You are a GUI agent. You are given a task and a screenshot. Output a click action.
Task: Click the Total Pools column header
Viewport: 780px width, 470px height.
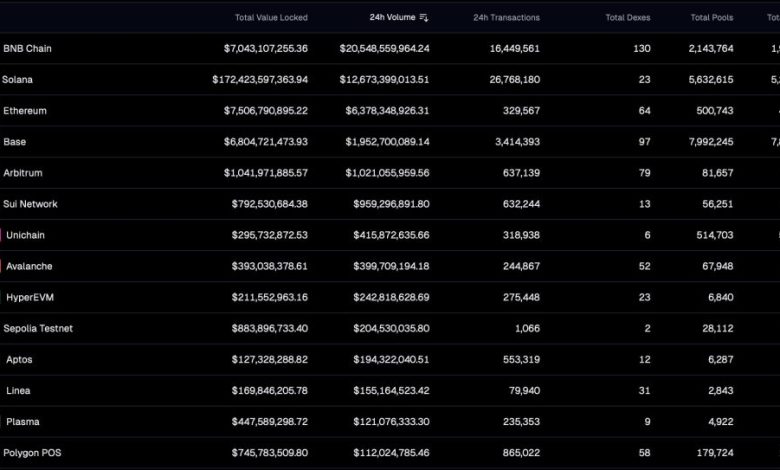(712, 18)
